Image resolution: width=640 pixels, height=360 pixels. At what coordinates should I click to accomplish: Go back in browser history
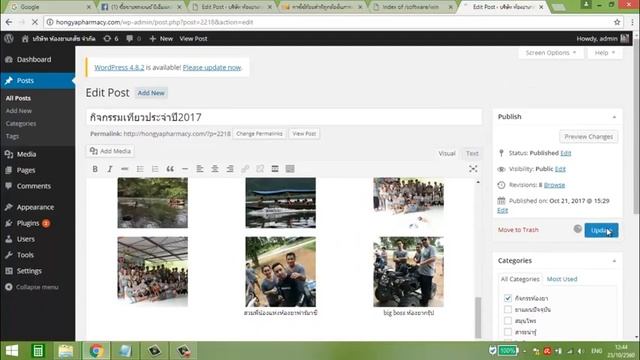click(x=9, y=22)
